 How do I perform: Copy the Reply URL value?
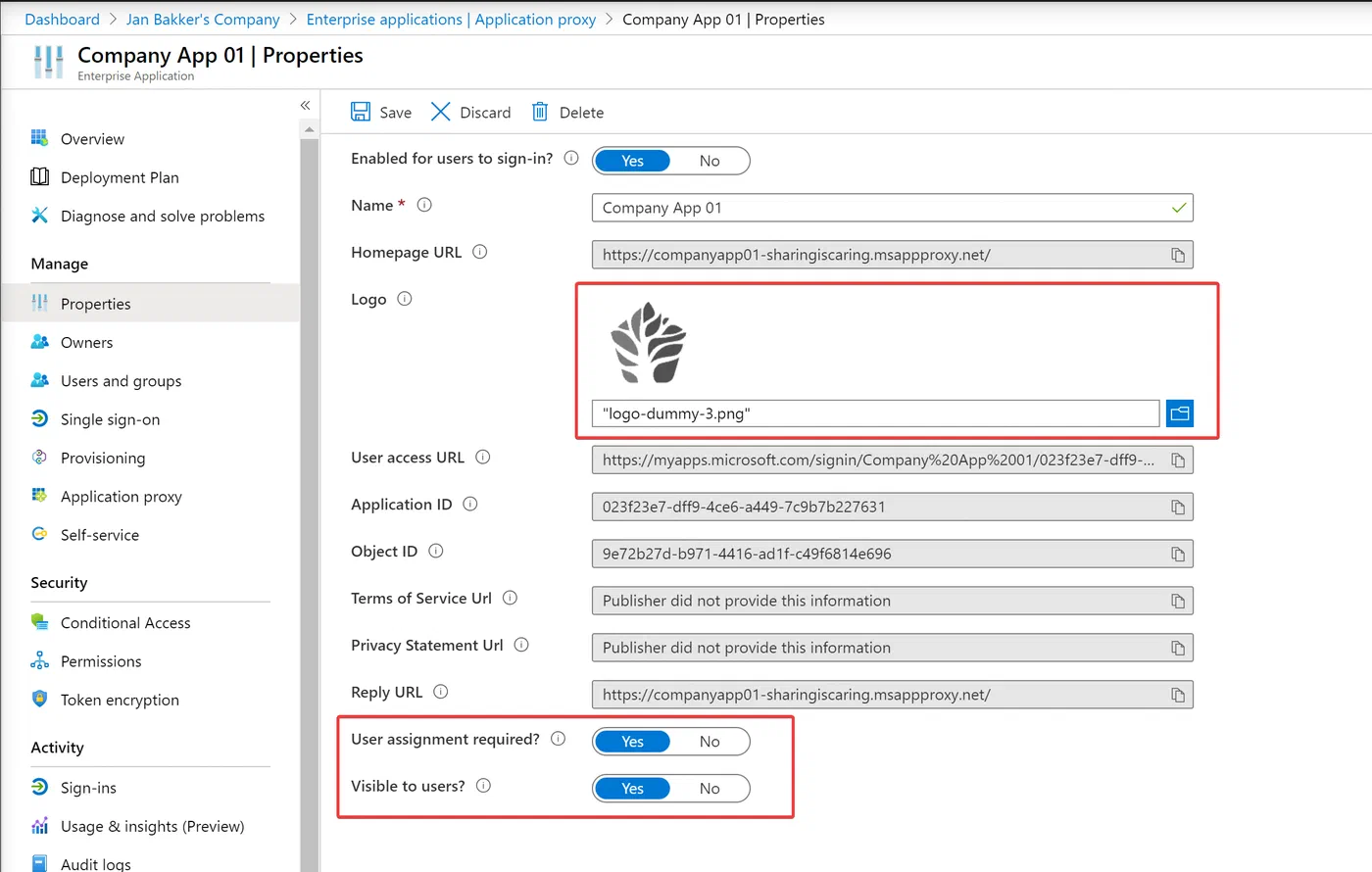click(x=1178, y=695)
